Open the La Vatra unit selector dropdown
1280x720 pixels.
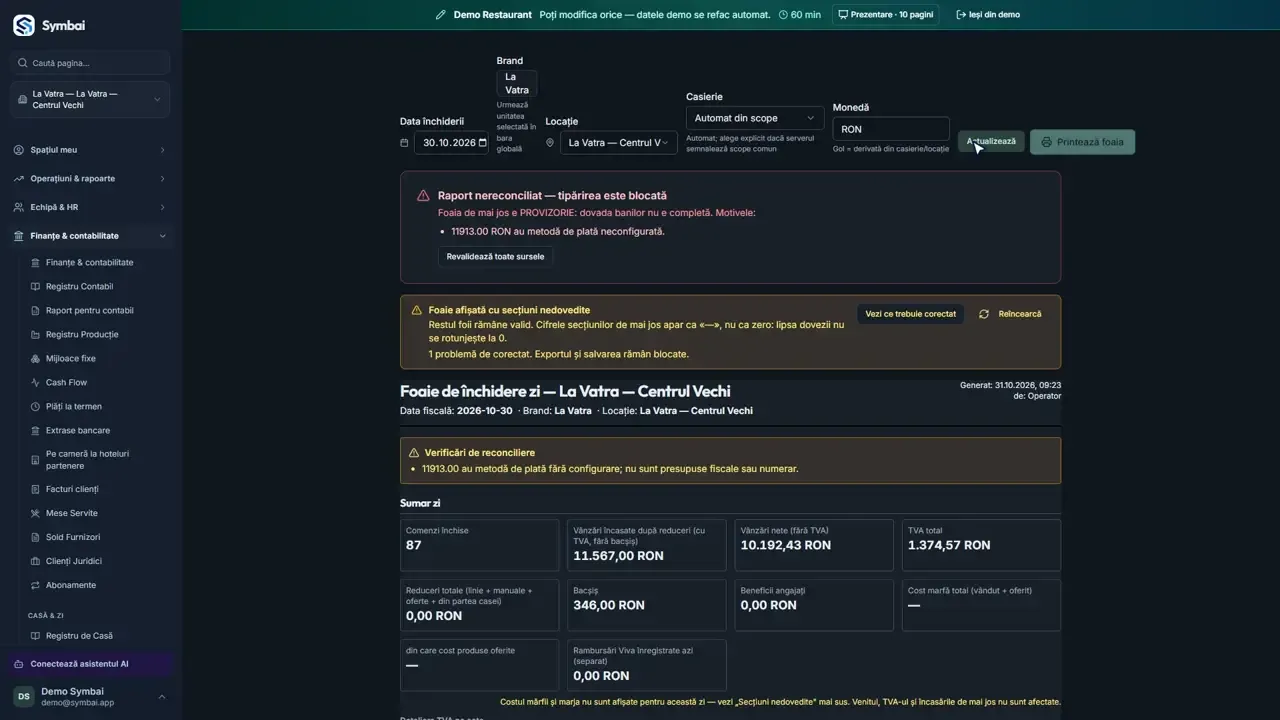click(x=90, y=100)
